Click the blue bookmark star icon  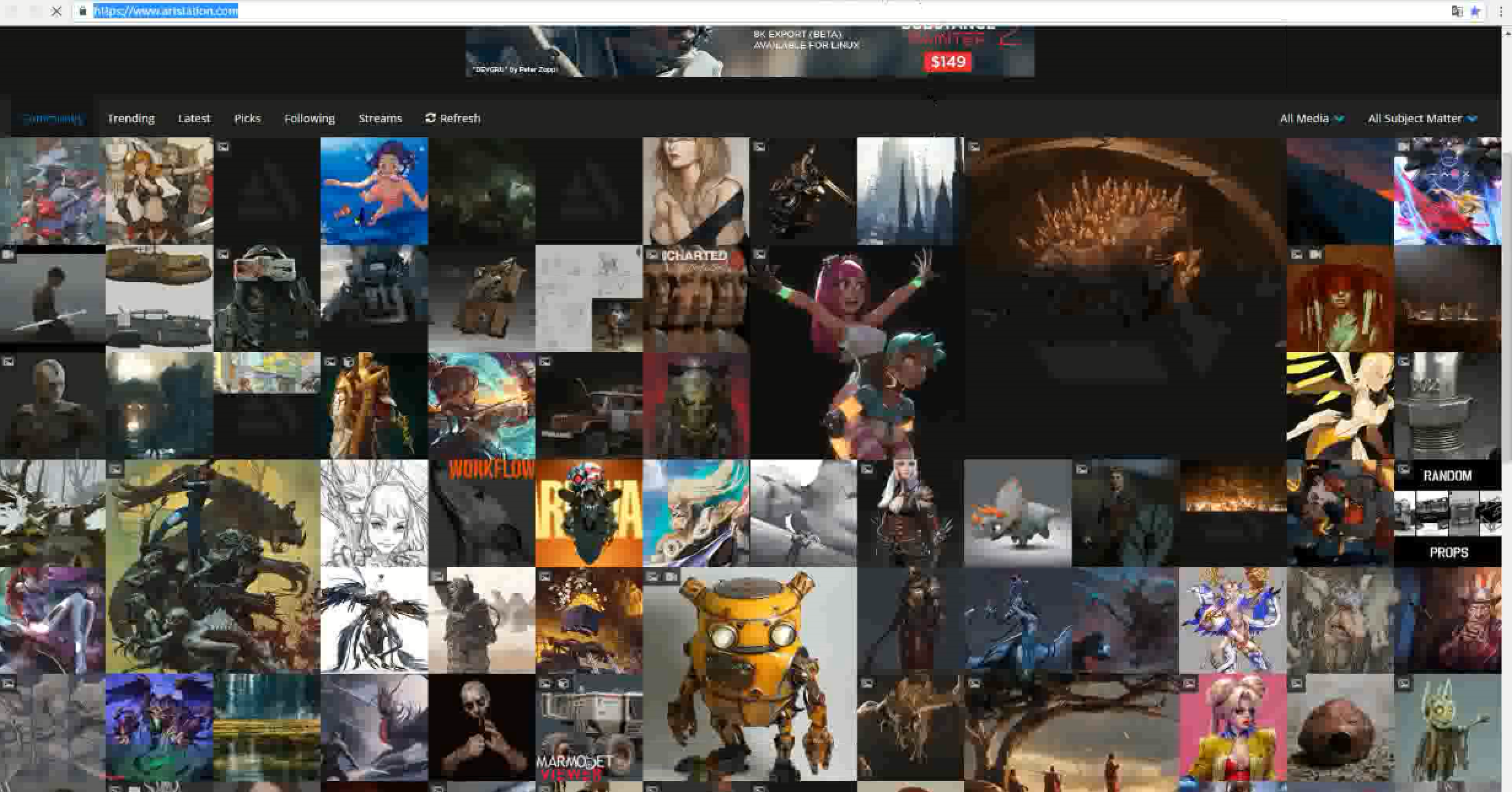pos(1475,11)
